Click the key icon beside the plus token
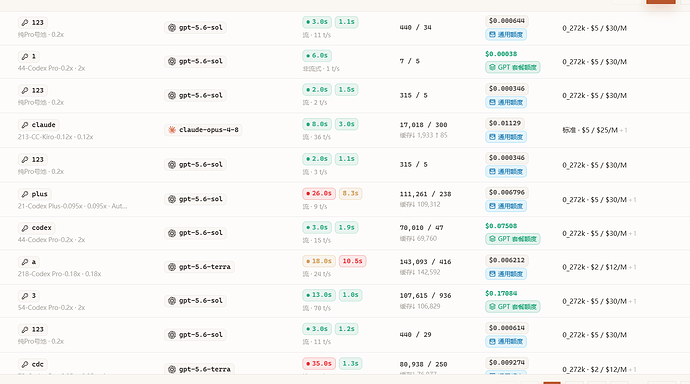This screenshot has height=384, width=690. coord(25,194)
